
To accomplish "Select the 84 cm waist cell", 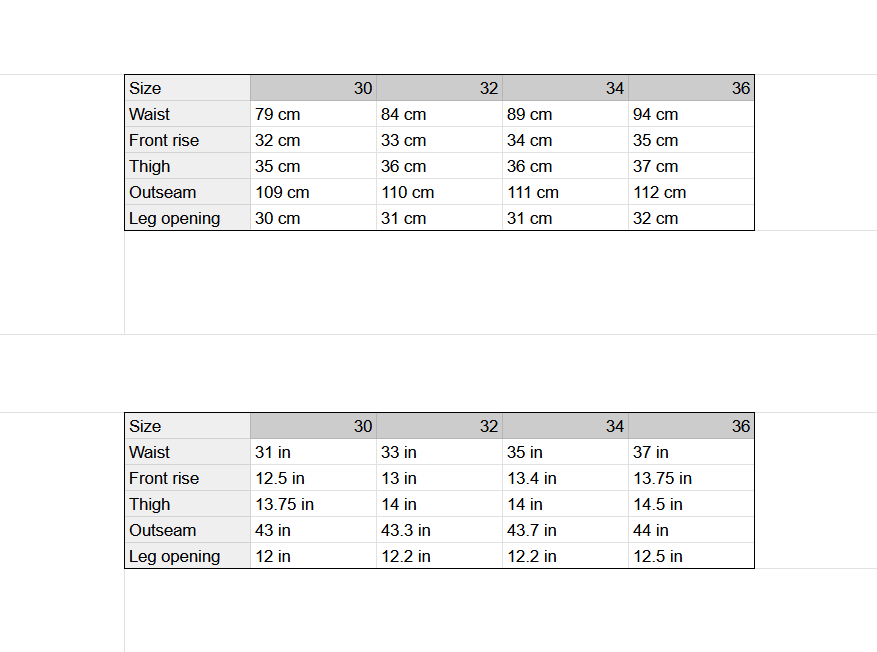I will 404,115.
